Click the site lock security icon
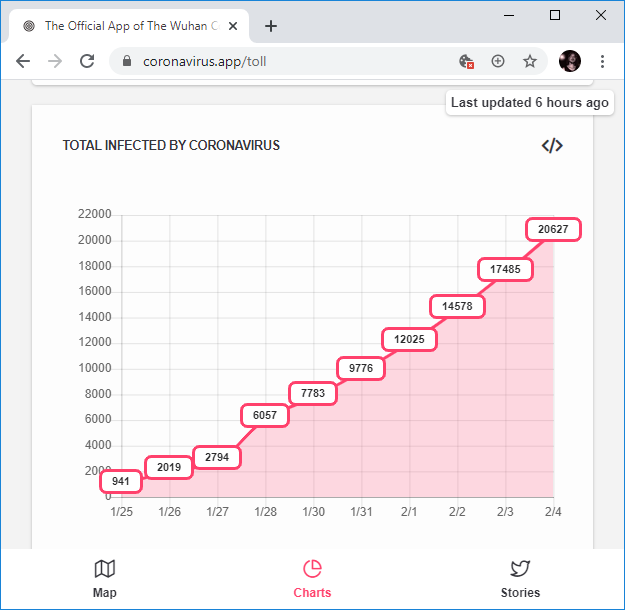625x610 pixels. click(127, 61)
